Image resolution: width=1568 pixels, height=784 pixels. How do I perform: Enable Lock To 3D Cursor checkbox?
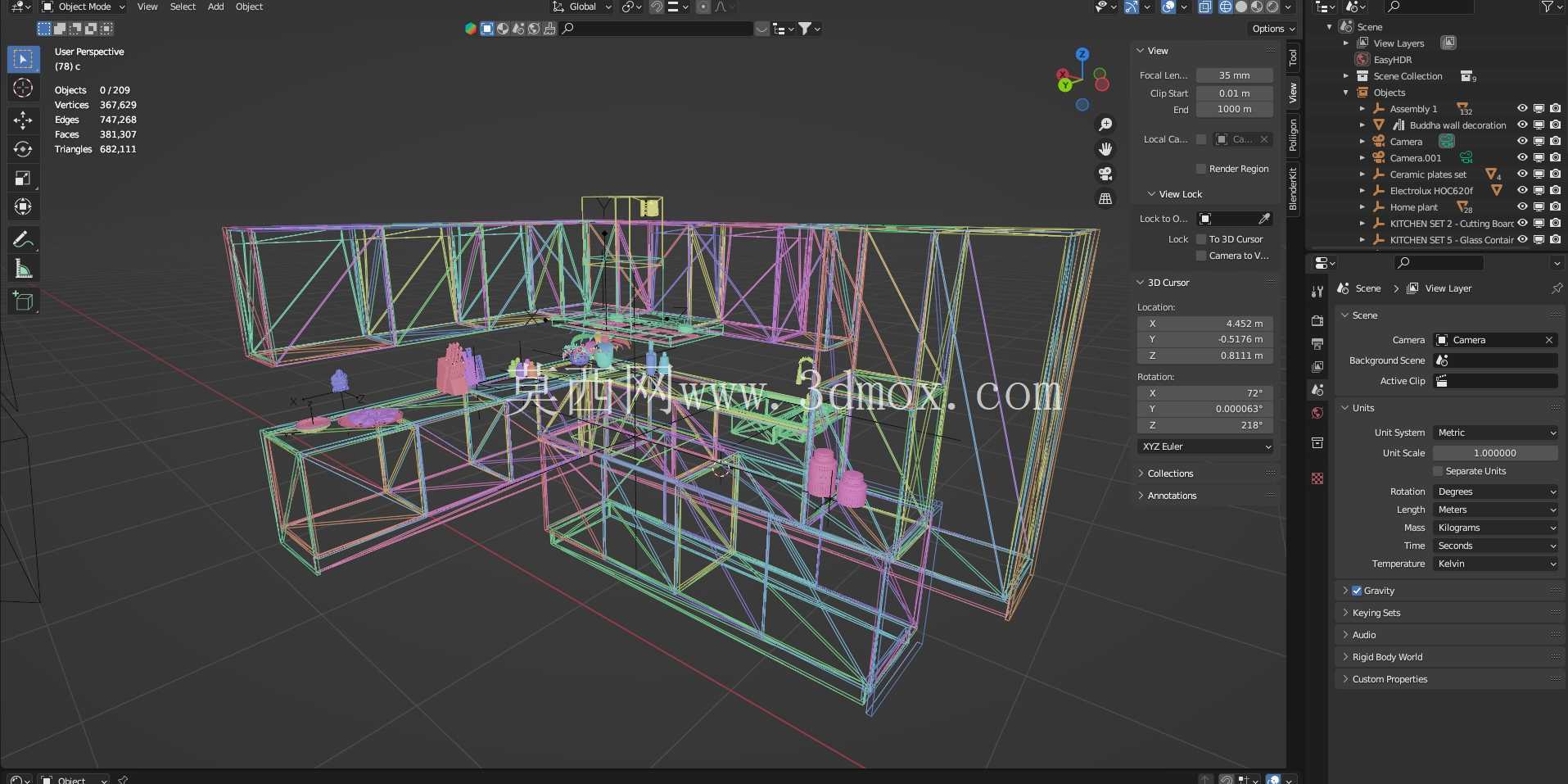click(1201, 239)
